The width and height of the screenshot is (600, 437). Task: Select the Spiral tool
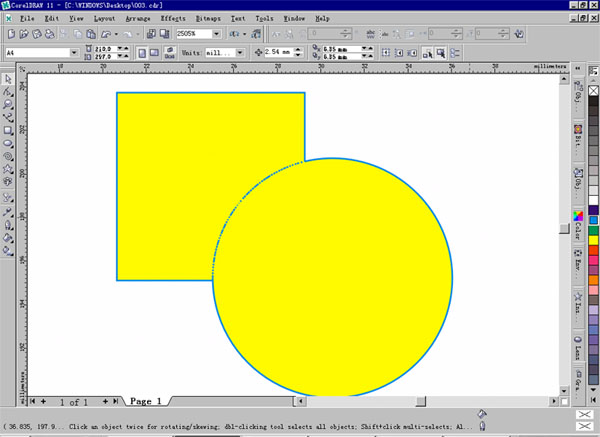coord(8,156)
